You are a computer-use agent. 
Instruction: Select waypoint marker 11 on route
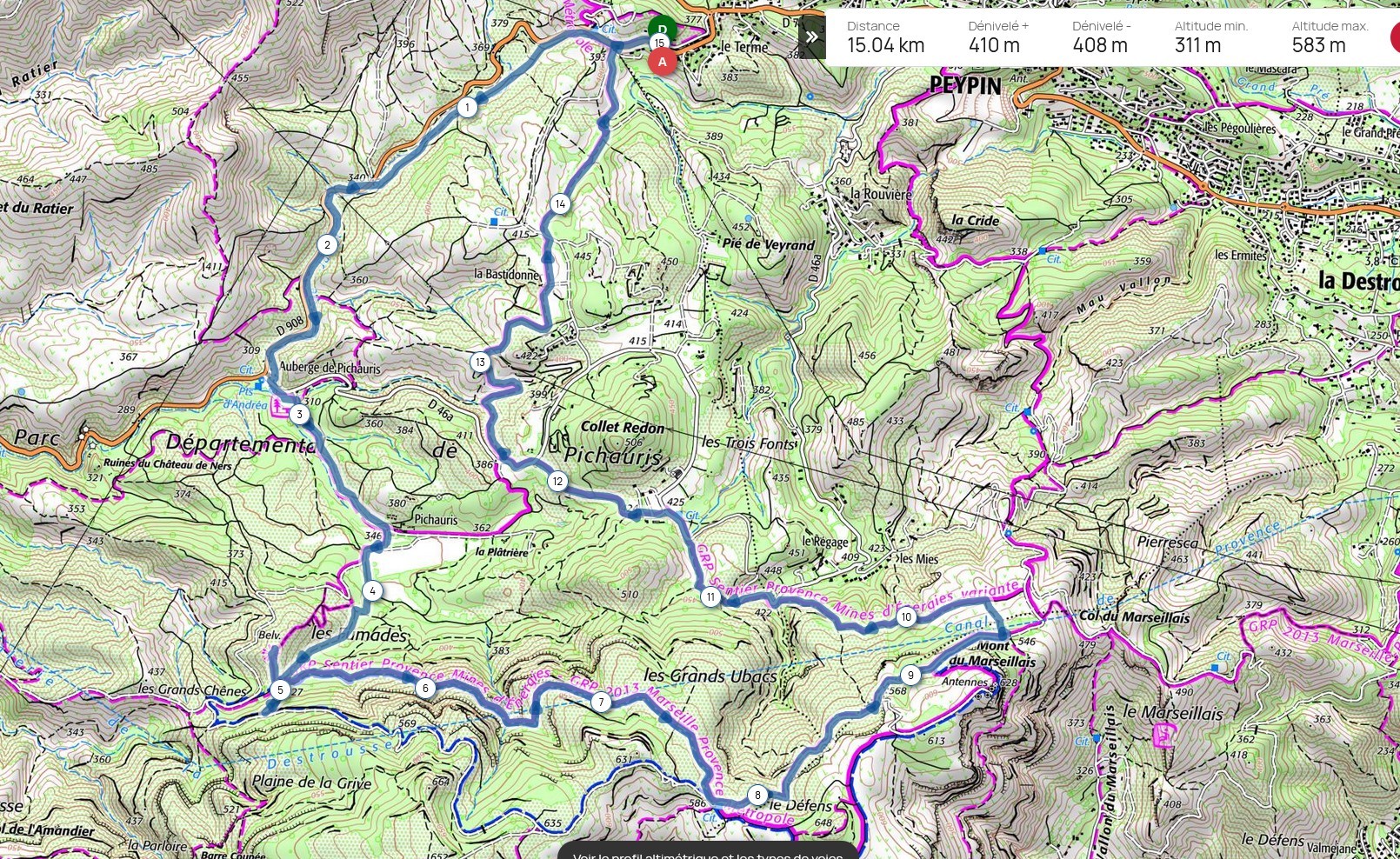click(710, 596)
